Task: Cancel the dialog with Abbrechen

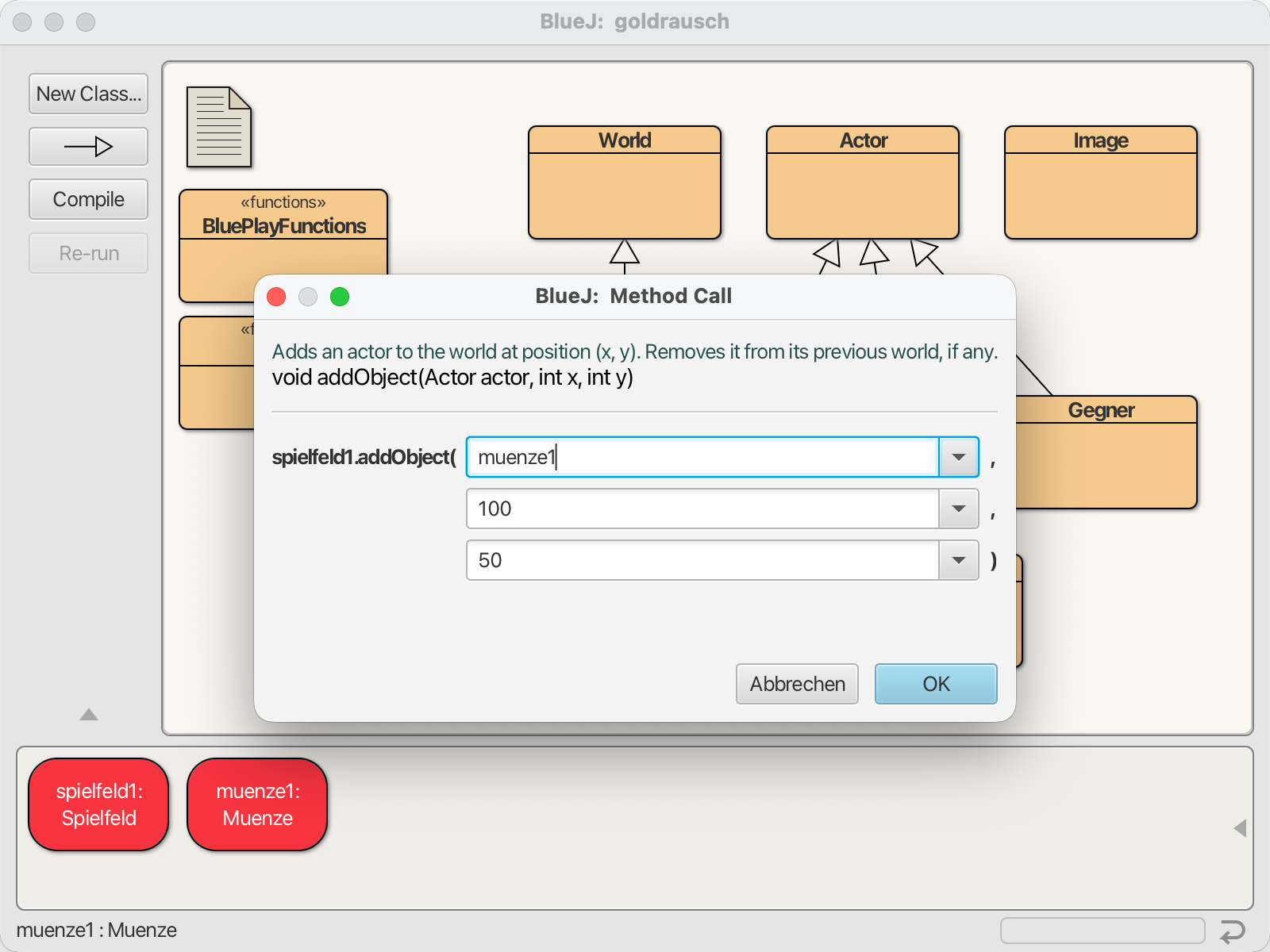Action: click(x=798, y=684)
